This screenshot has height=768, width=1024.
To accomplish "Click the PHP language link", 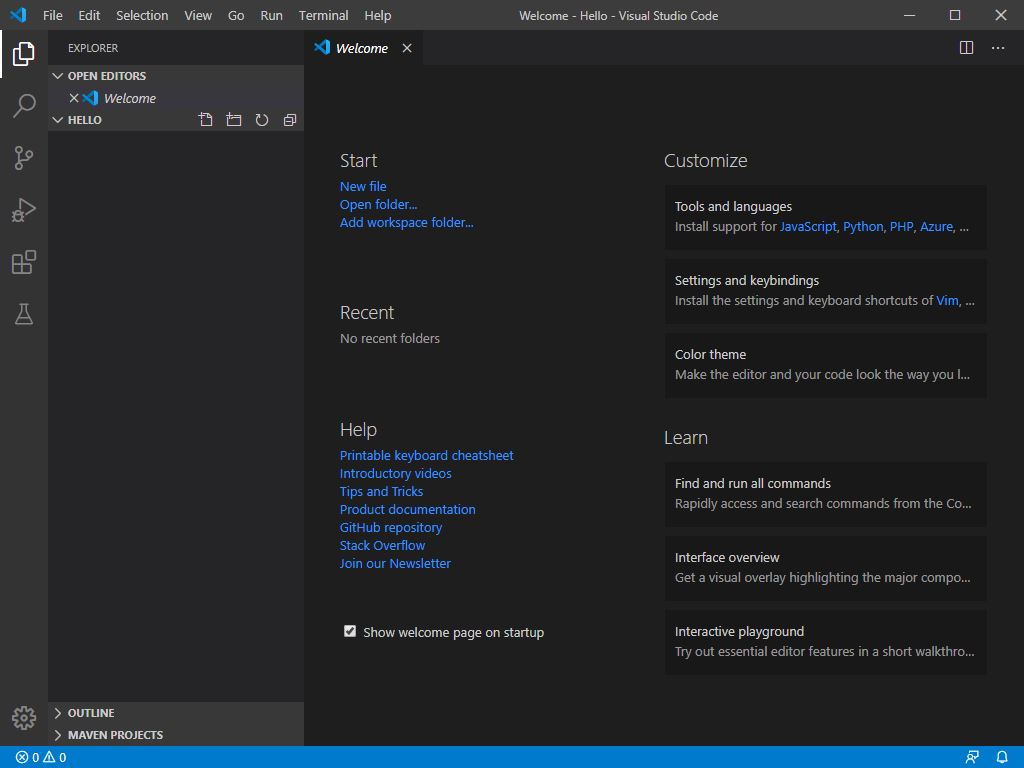I will (x=901, y=227).
